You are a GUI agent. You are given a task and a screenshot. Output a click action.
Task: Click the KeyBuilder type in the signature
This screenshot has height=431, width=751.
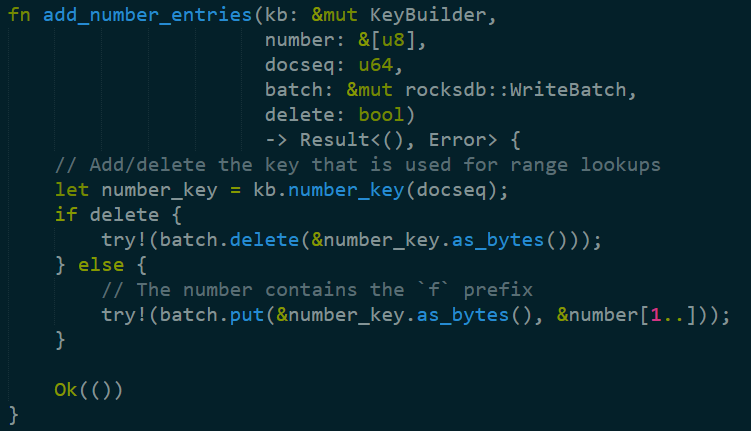[x=428, y=15]
